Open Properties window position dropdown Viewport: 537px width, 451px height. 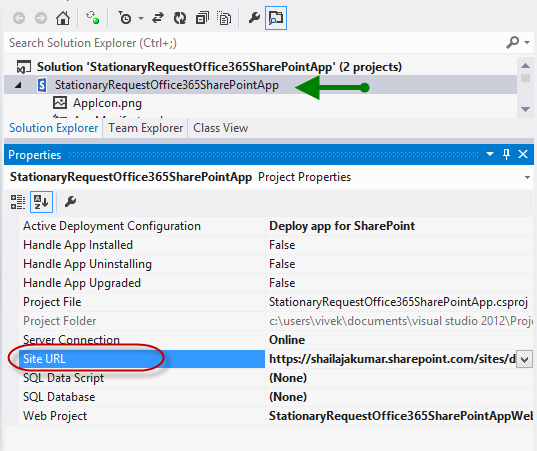(x=490, y=154)
